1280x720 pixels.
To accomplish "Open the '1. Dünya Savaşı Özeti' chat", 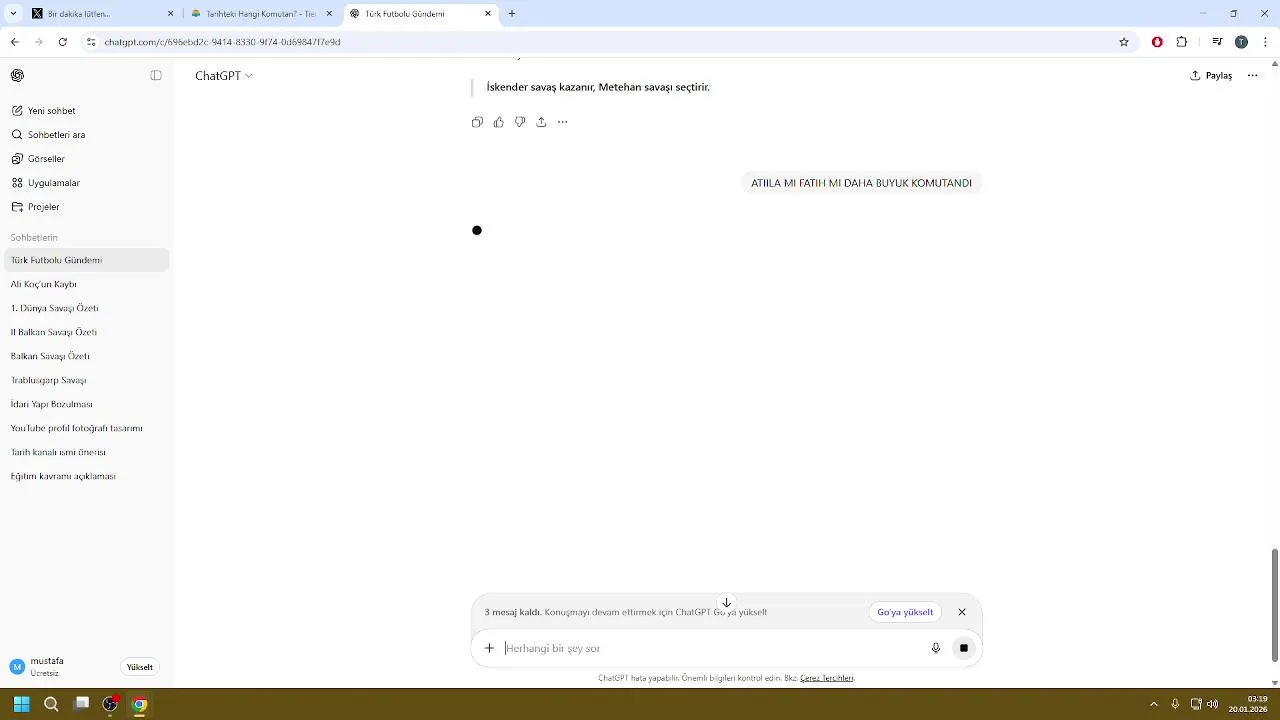I will pyautogui.click(x=86, y=308).
